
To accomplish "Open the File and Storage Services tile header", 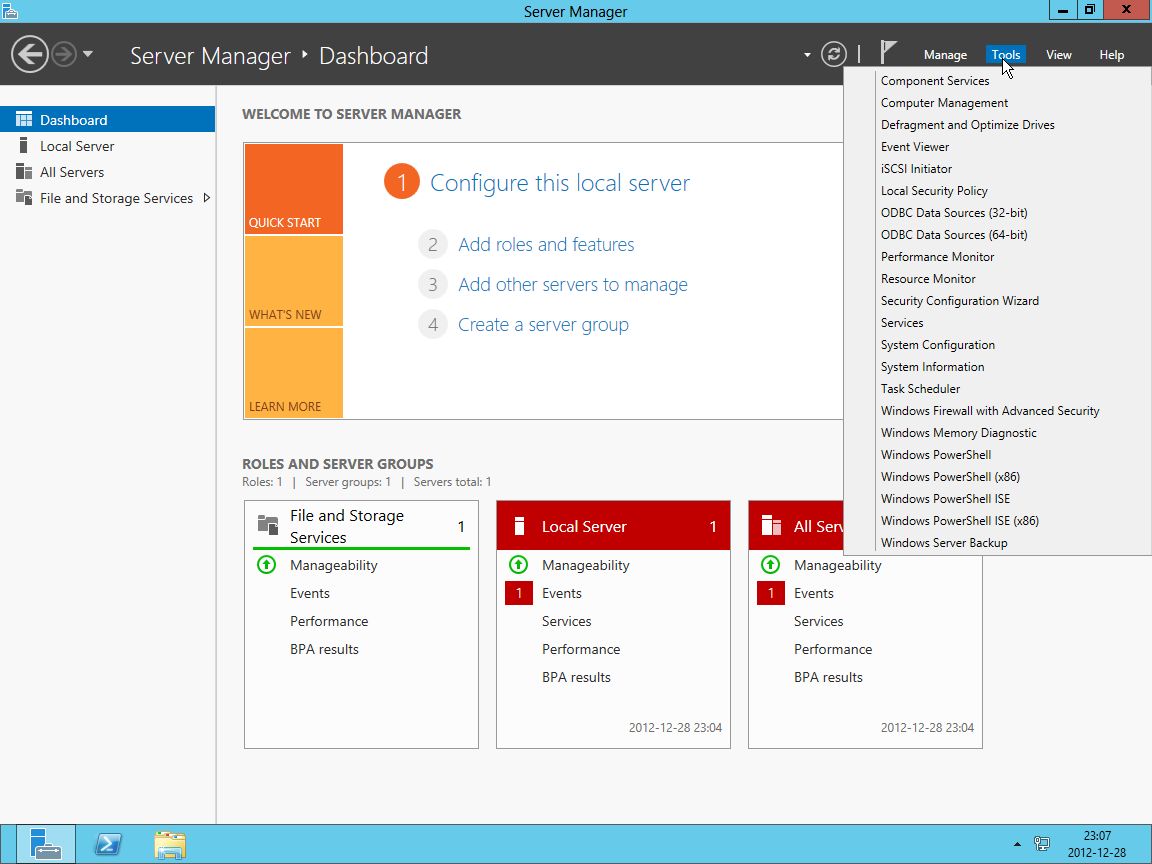I will point(361,526).
